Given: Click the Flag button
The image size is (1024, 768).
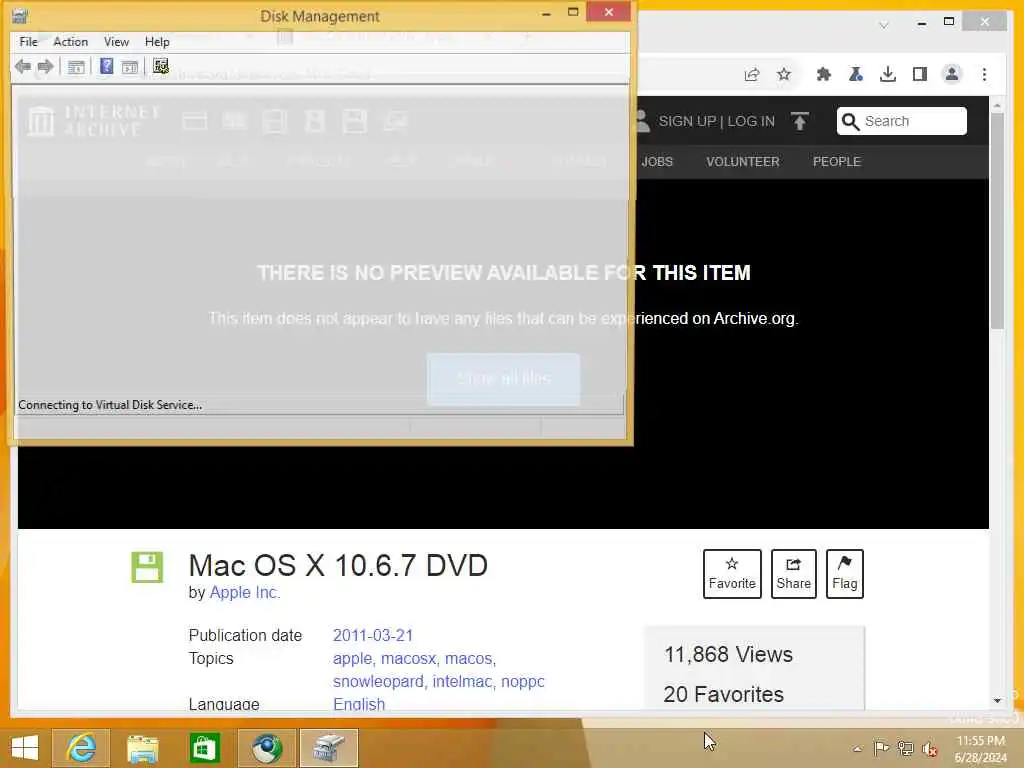Looking at the screenshot, I should point(844,574).
